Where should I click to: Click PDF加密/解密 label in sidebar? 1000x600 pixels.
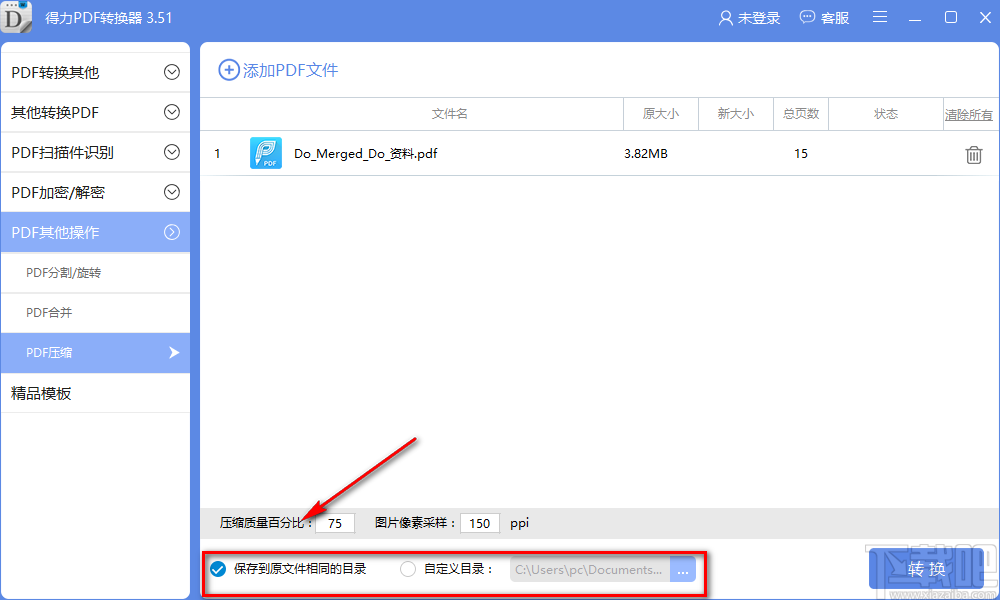[58, 193]
